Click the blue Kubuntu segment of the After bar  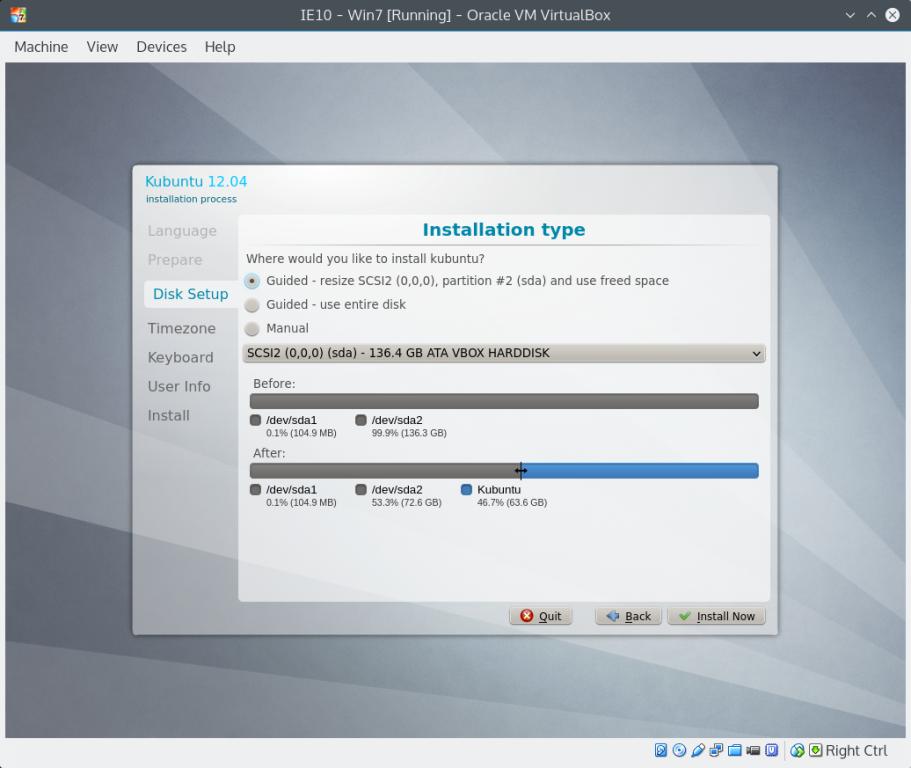pos(640,471)
